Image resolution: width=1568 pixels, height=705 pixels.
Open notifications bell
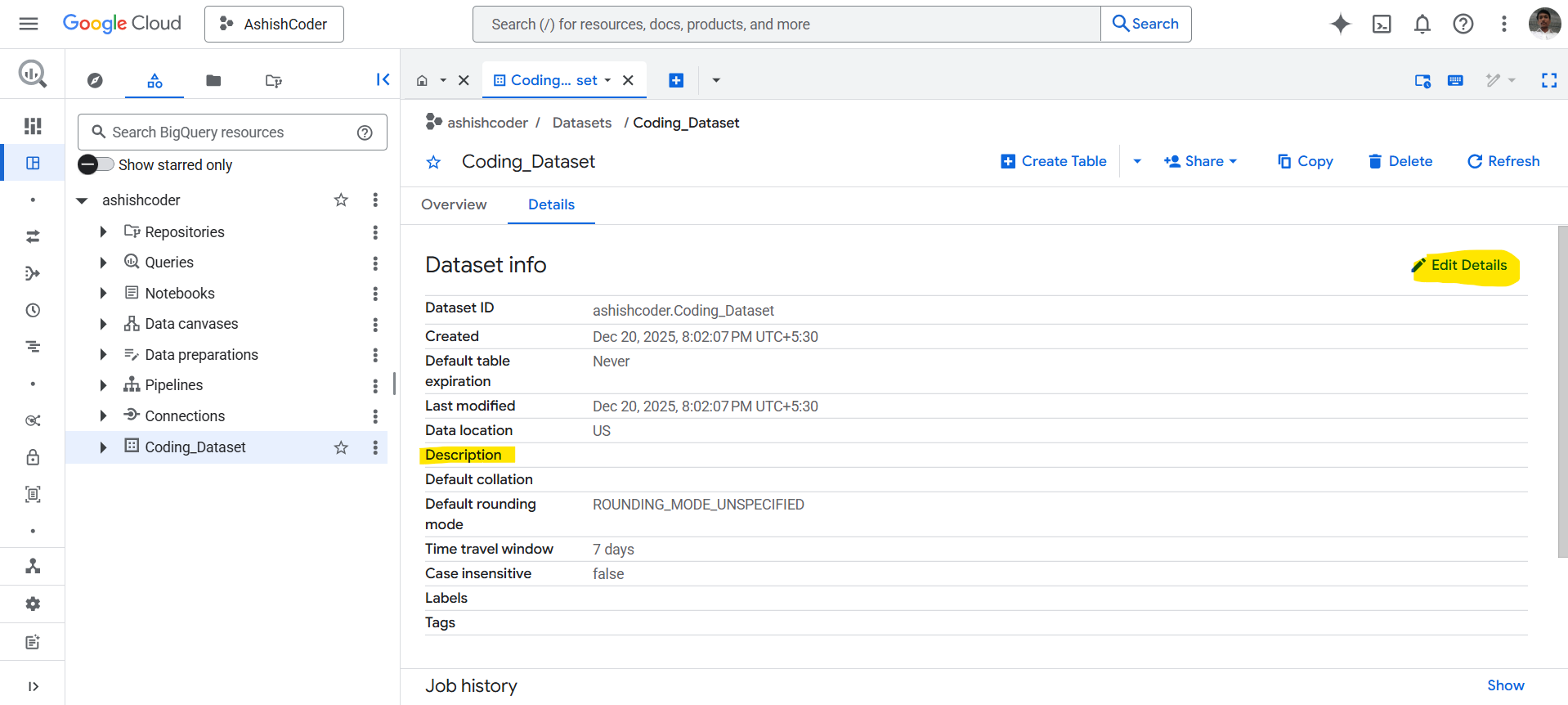1422,24
